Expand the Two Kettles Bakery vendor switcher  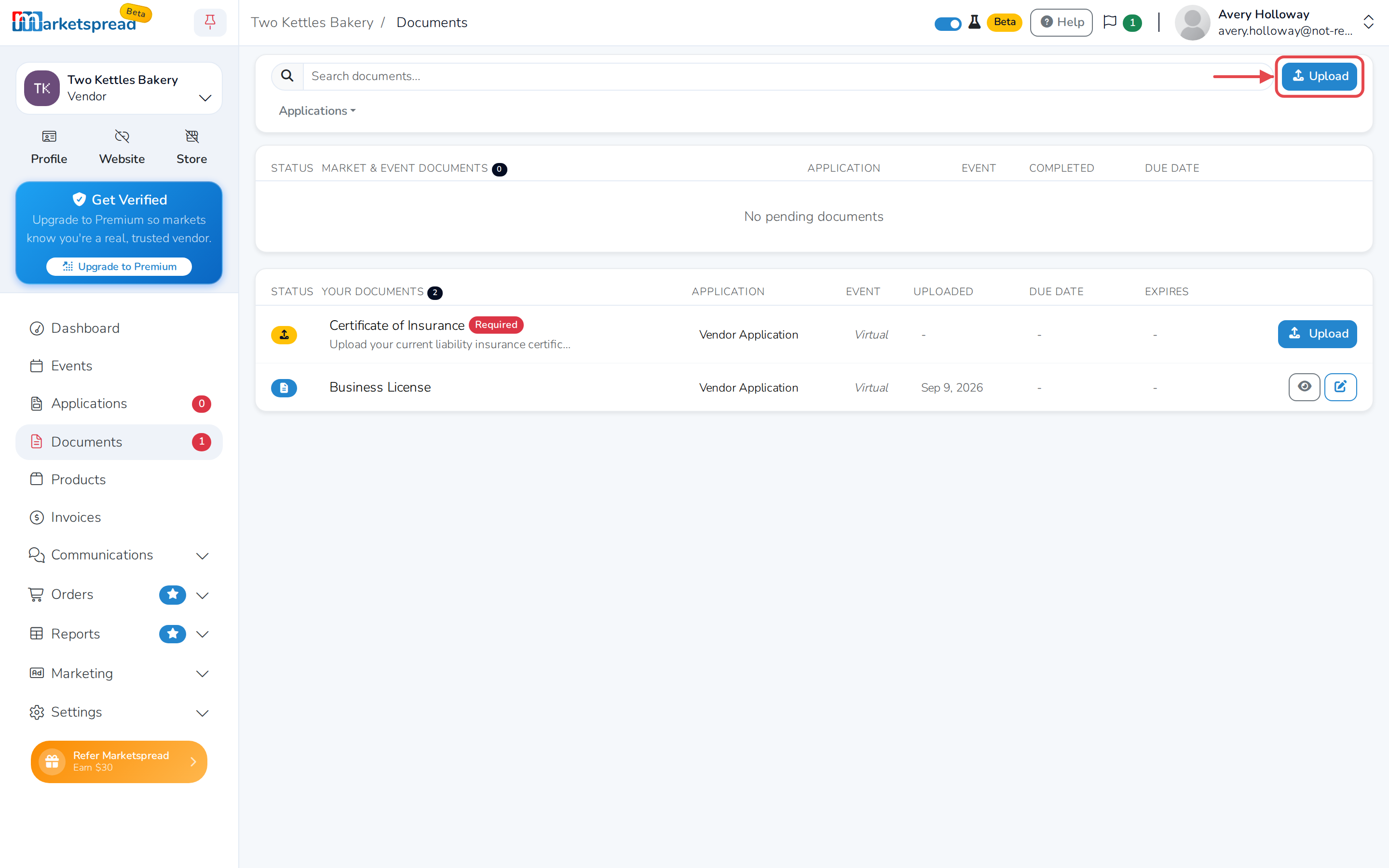coord(205,98)
